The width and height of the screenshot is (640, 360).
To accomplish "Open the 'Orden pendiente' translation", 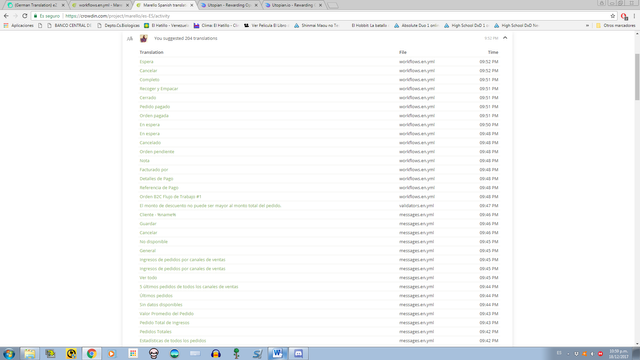I will point(157,151).
